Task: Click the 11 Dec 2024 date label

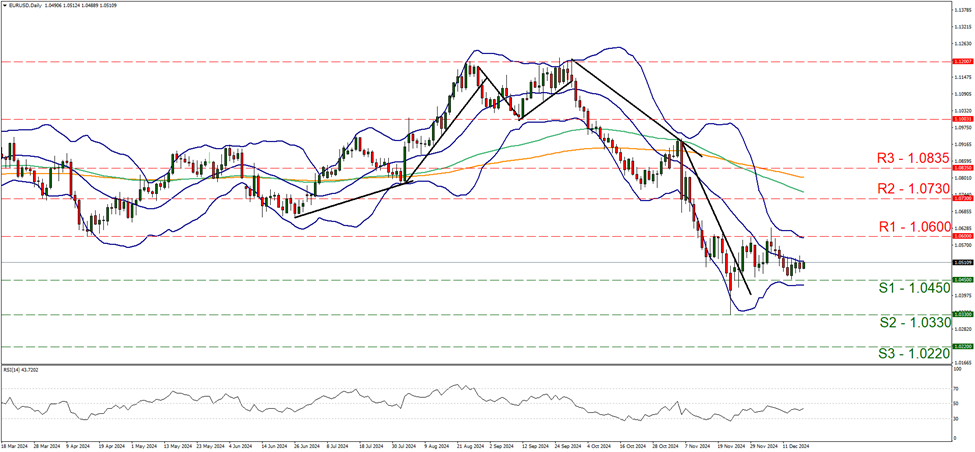Action: [x=793, y=447]
